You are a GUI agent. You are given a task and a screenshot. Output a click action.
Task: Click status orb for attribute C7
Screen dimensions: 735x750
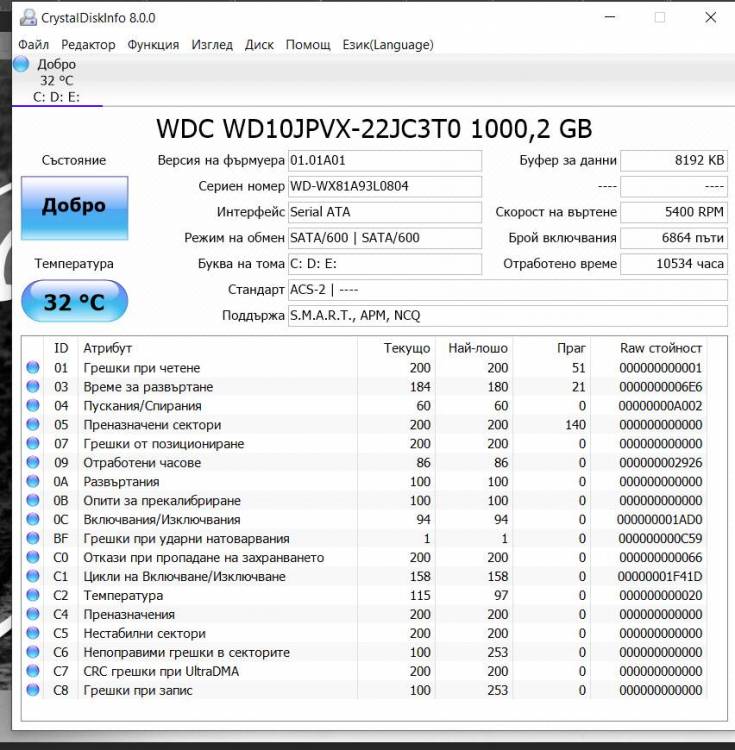(x=33, y=671)
